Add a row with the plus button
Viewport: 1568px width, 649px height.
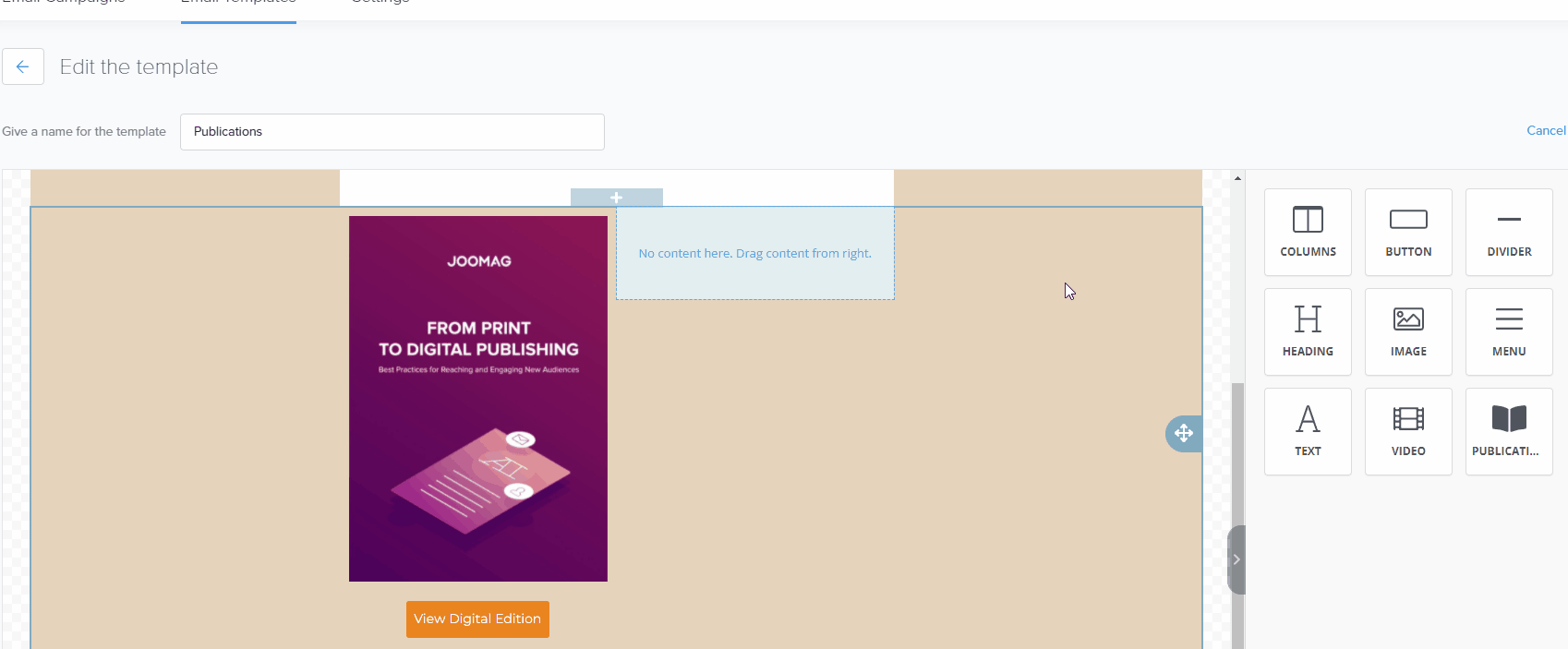click(x=616, y=198)
